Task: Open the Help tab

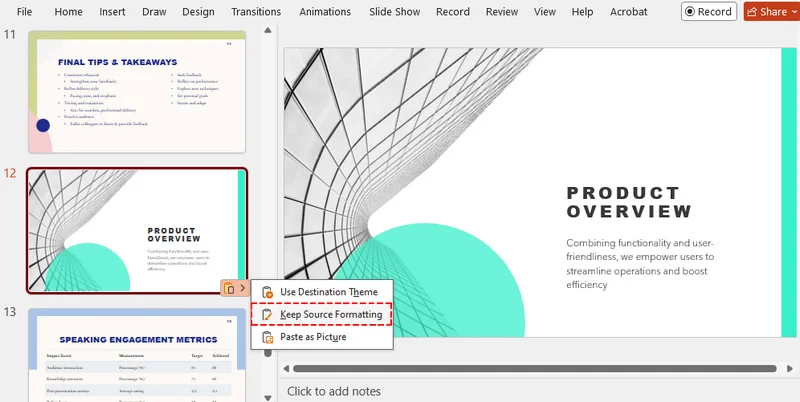Action: (x=582, y=11)
